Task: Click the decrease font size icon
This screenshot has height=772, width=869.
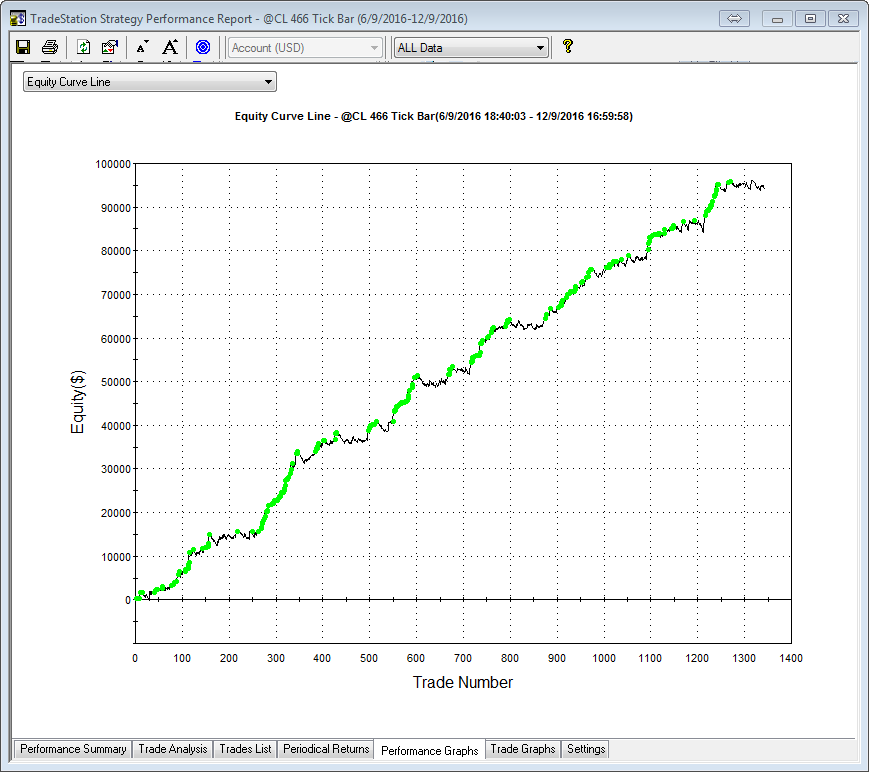Action: pos(142,47)
